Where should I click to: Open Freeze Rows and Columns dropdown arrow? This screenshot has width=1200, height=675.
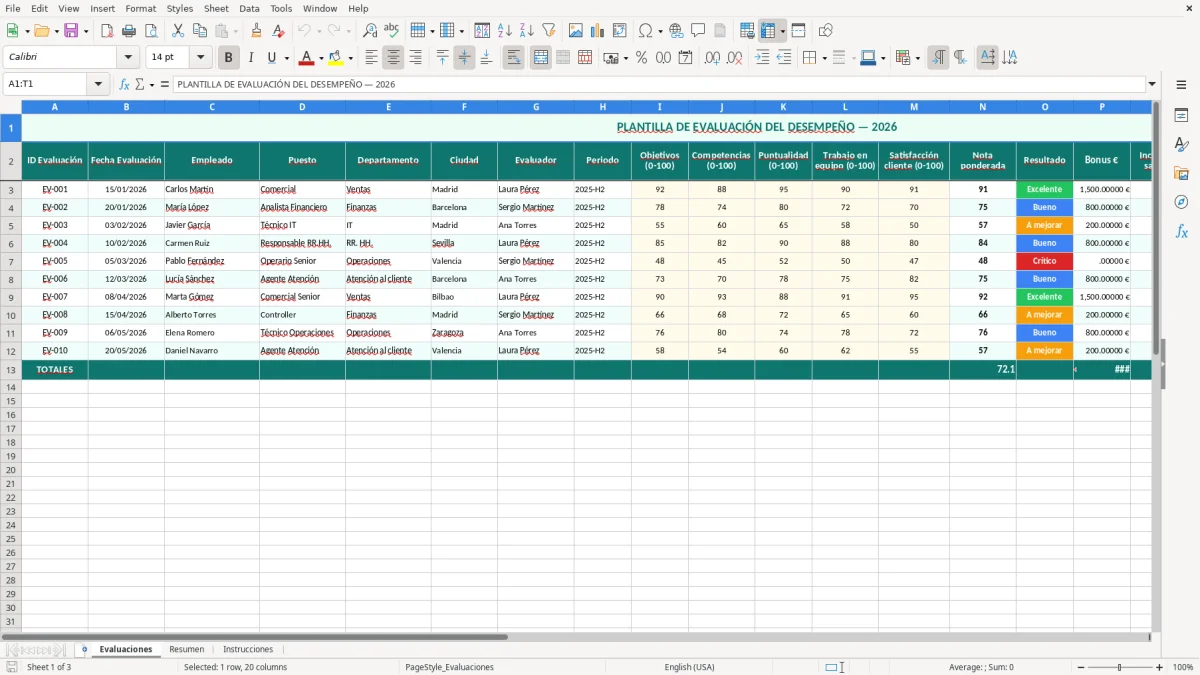(x=782, y=31)
